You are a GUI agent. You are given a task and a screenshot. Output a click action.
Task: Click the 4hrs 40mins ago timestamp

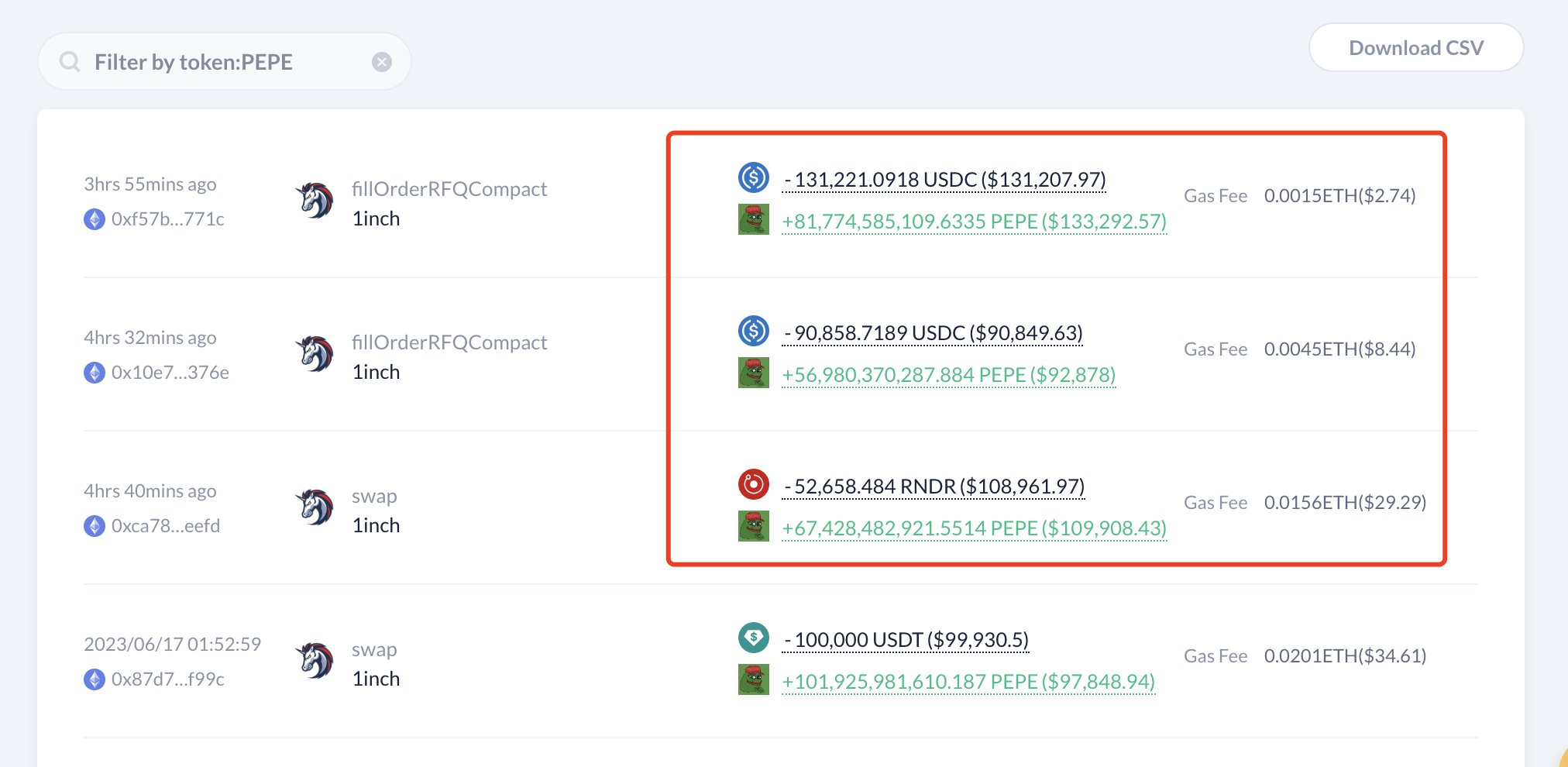150,491
